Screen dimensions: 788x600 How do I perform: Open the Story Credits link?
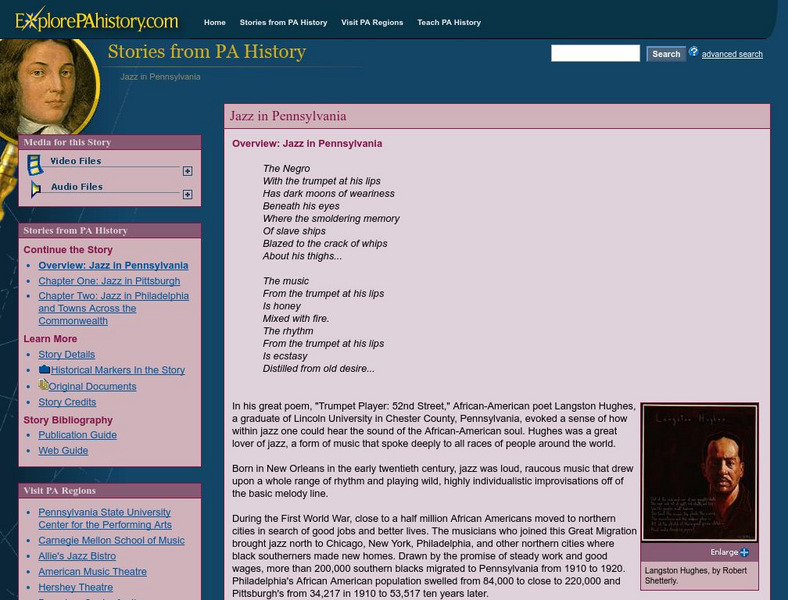[67, 402]
